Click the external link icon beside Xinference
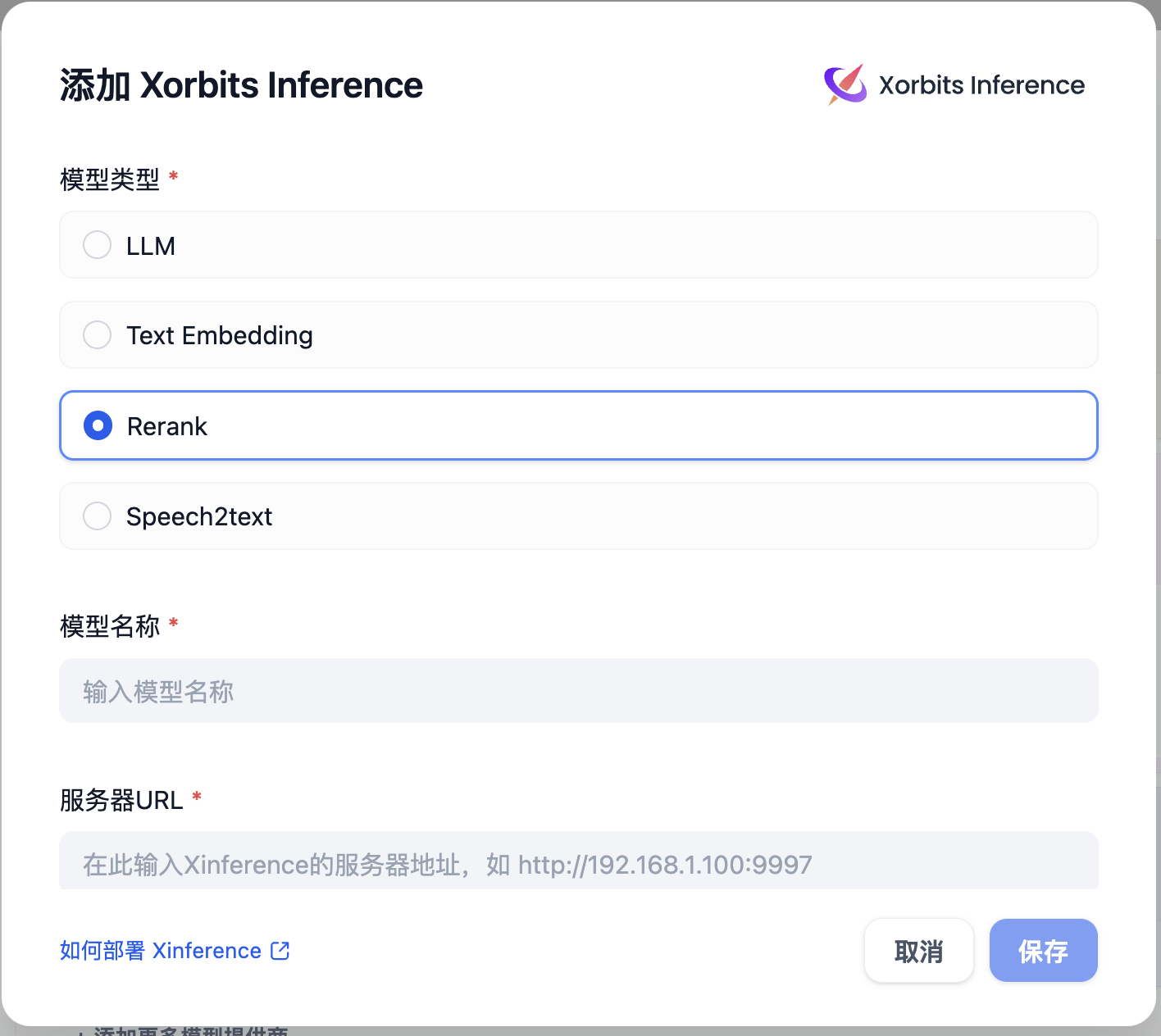 [x=280, y=951]
